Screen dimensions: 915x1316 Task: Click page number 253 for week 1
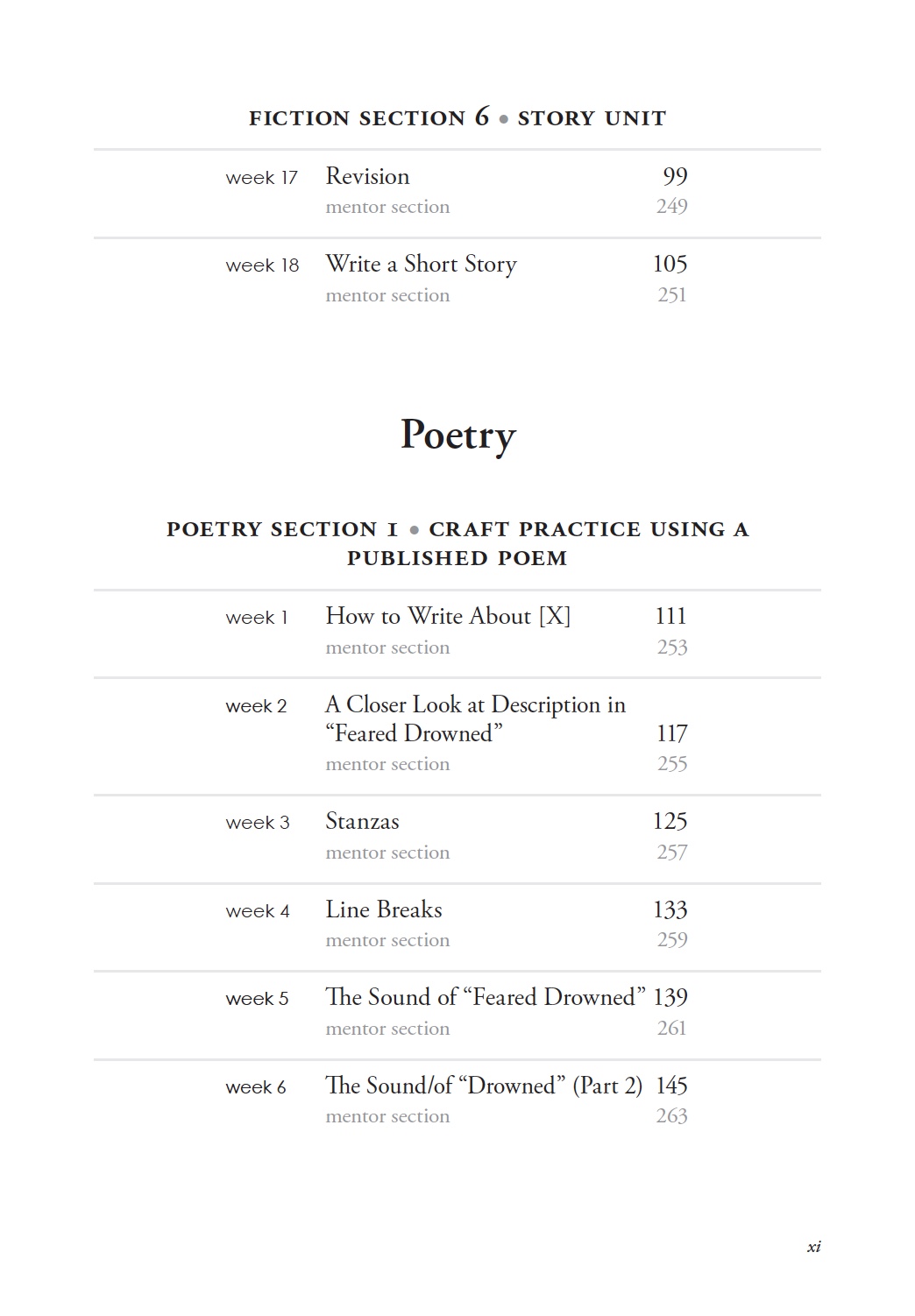coord(672,647)
